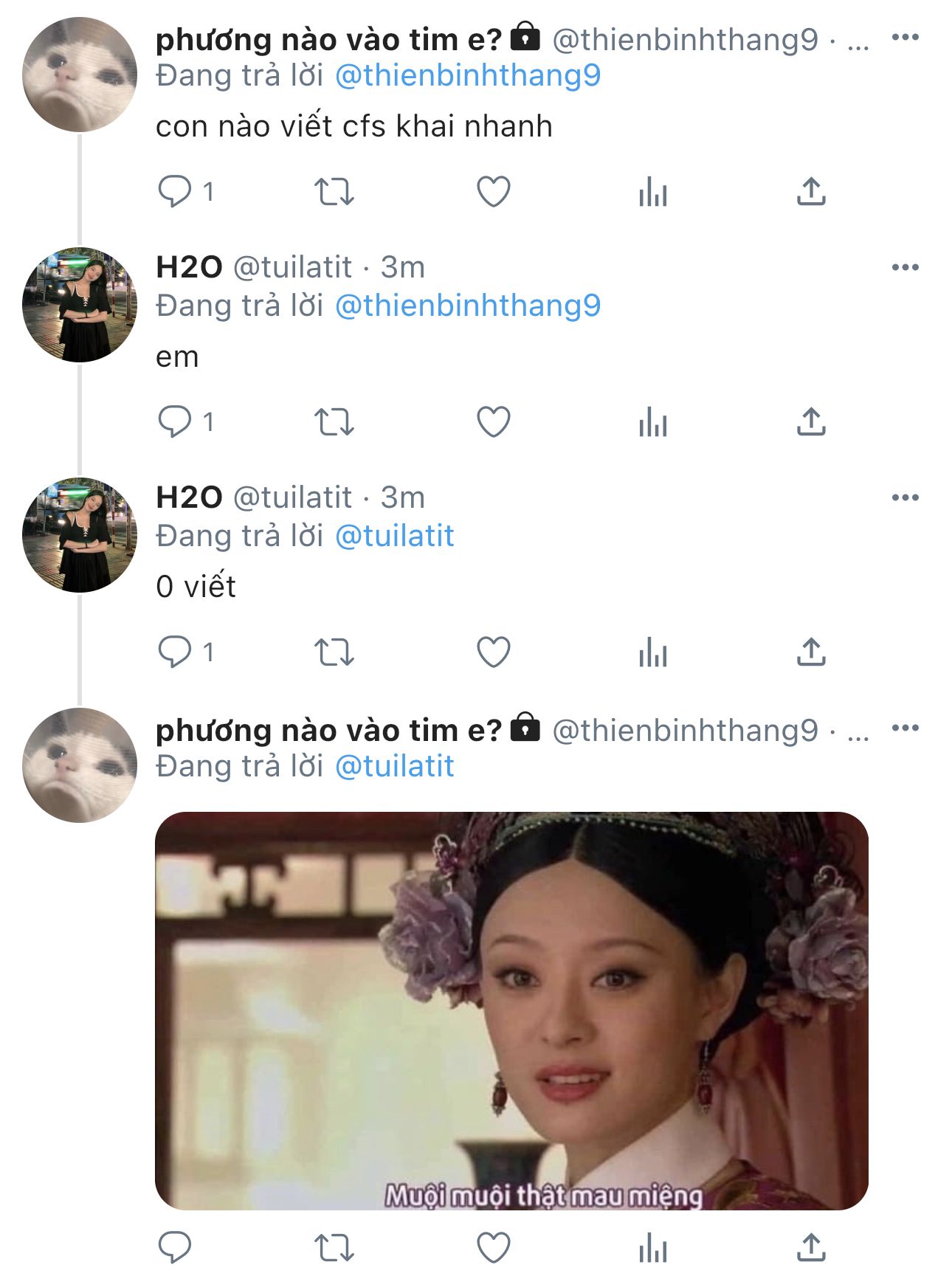Open the meme image with Vietnamese subtitle

pos(511,1010)
